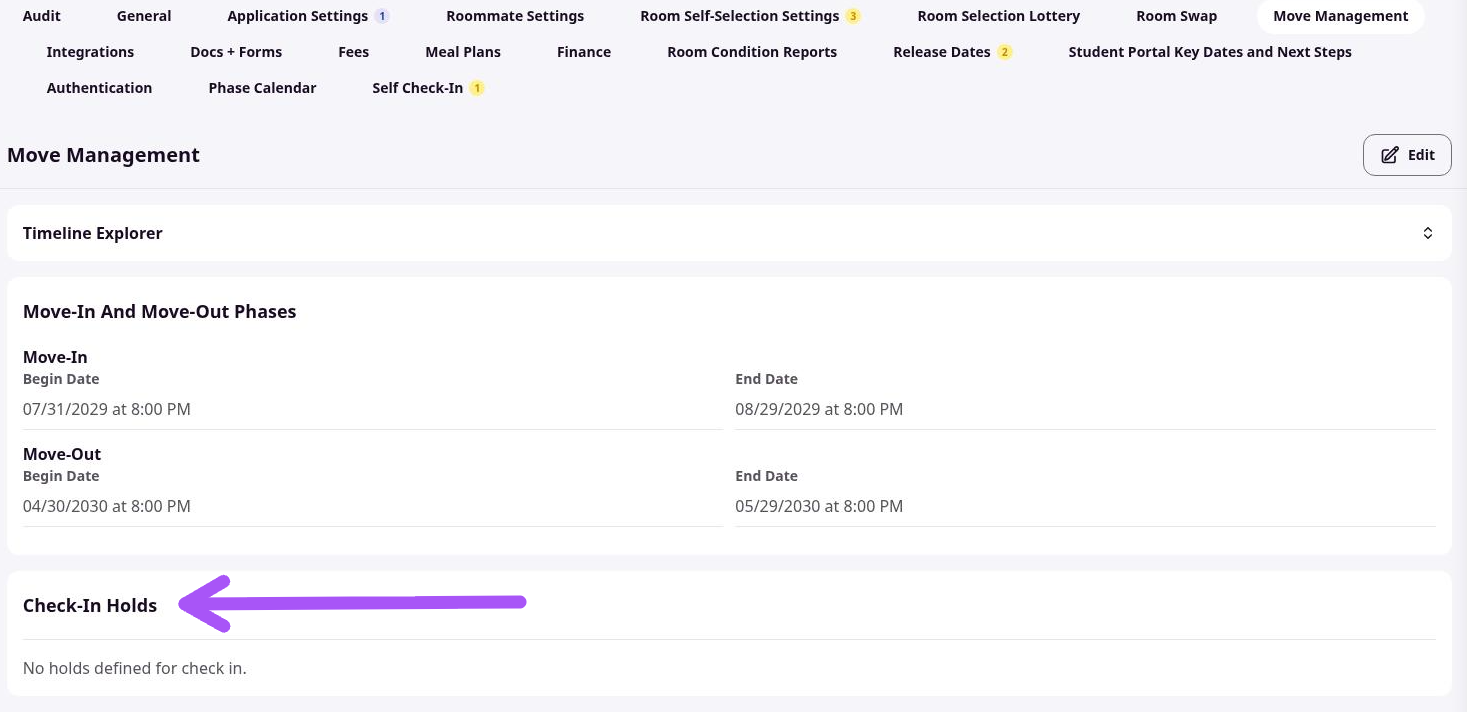Open the Room Swap tab
Screen dimensions: 1467x712
(x=1177, y=16)
